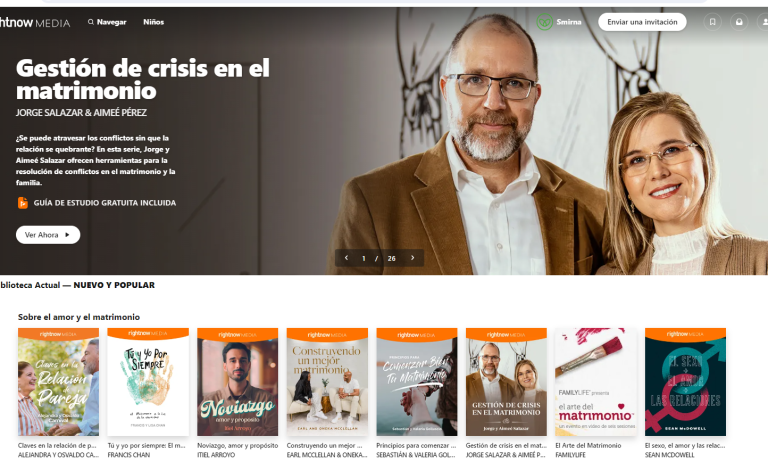Viewport: 768px width, 461px height.
Task: Go to previous banner slide arrow
Action: tap(346, 258)
